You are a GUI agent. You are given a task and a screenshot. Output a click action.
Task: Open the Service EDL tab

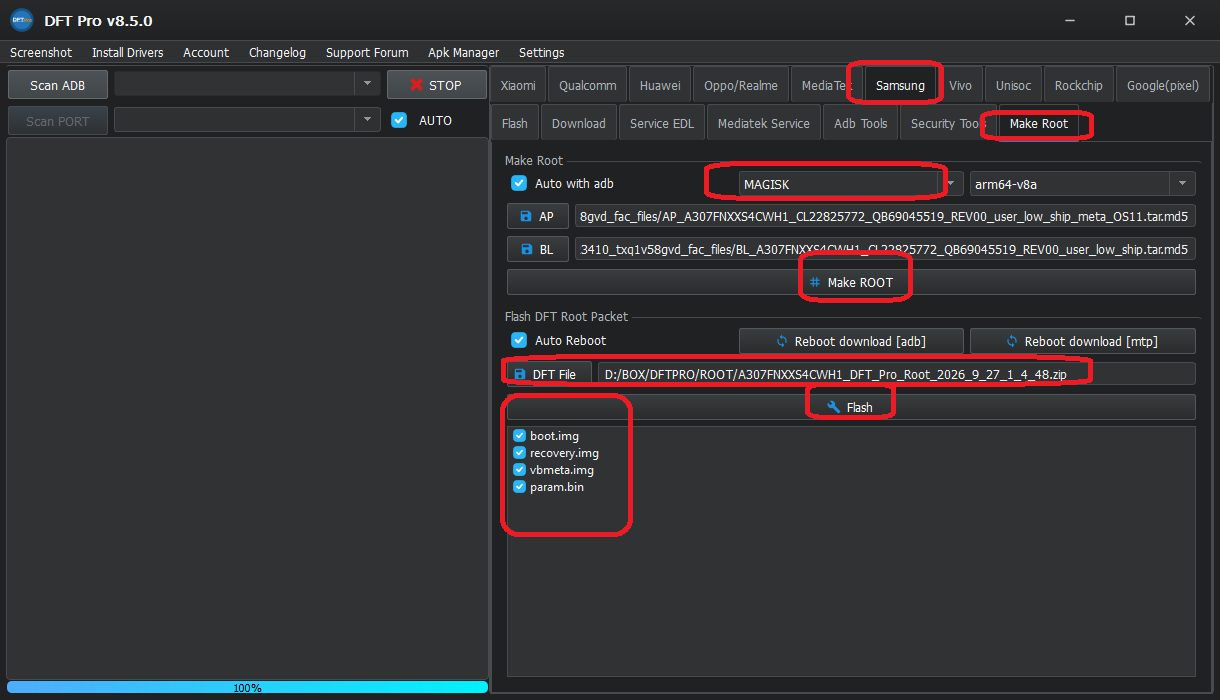pyautogui.click(x=662, y=123)
